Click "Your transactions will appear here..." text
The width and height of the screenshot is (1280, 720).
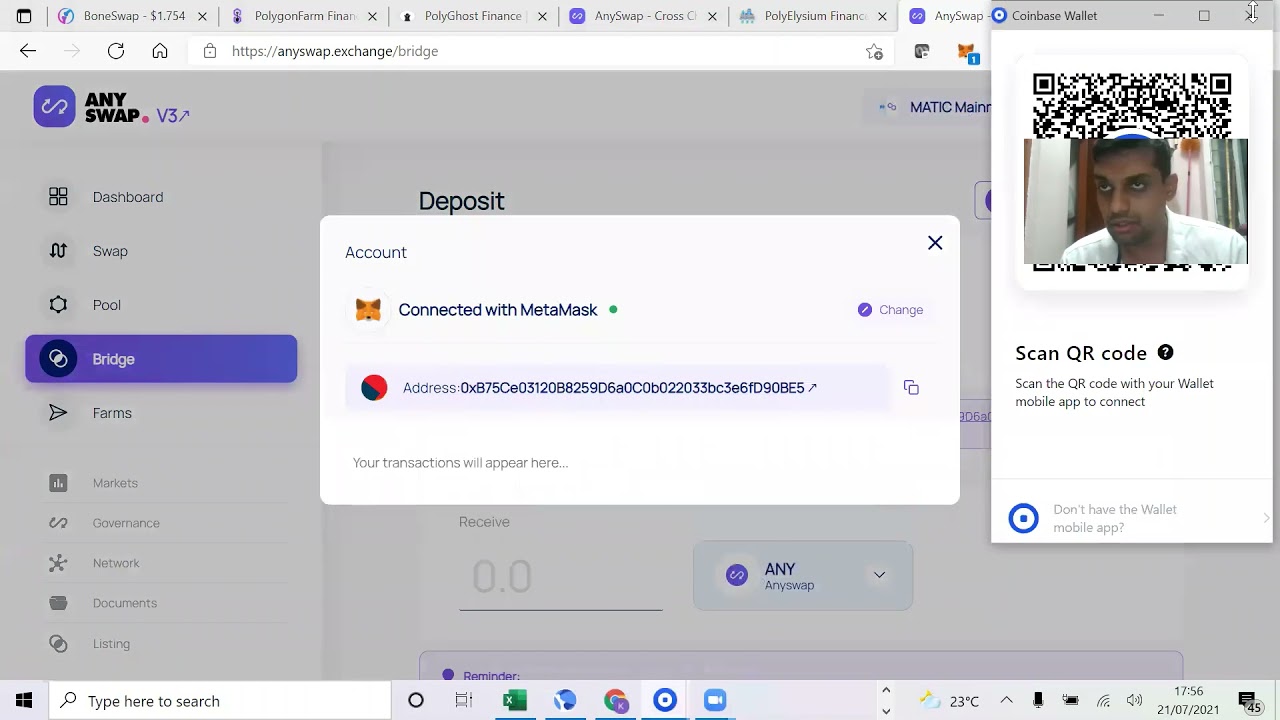click(460, 463)
